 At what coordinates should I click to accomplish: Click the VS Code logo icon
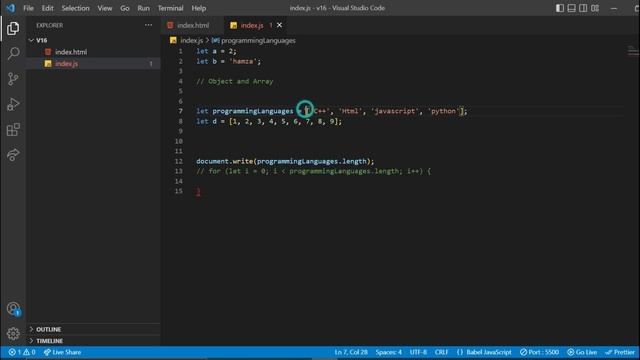pyautogui.click(x=10, y=8)
